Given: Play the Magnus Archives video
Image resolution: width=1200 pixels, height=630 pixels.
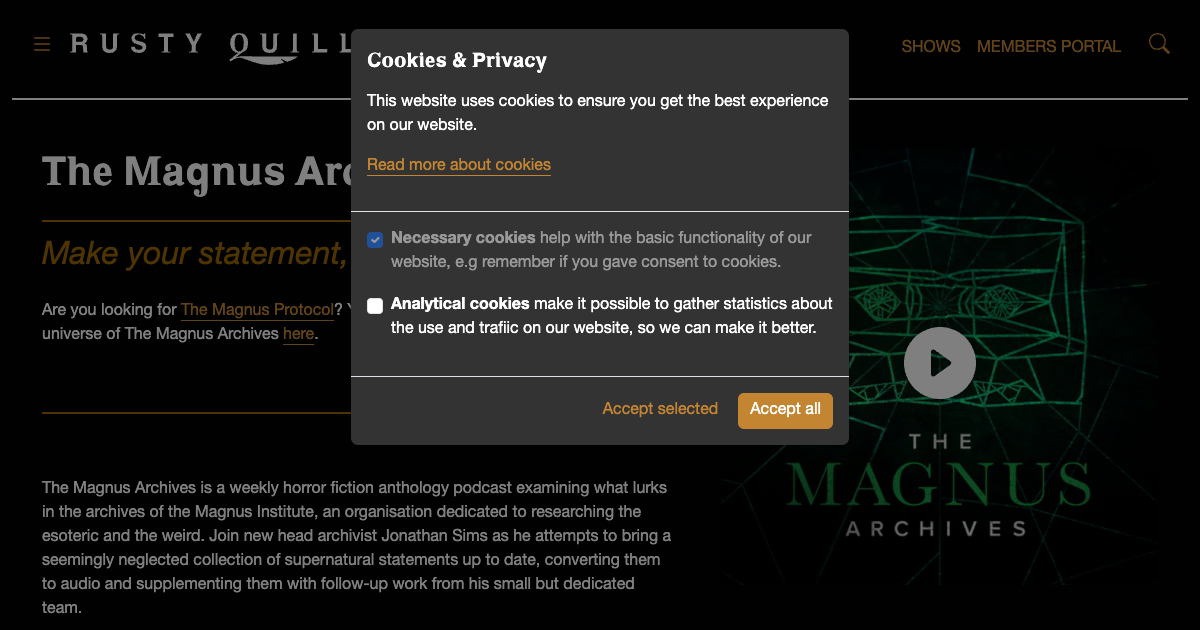Looking at the screenshot, I should point(939,362).
